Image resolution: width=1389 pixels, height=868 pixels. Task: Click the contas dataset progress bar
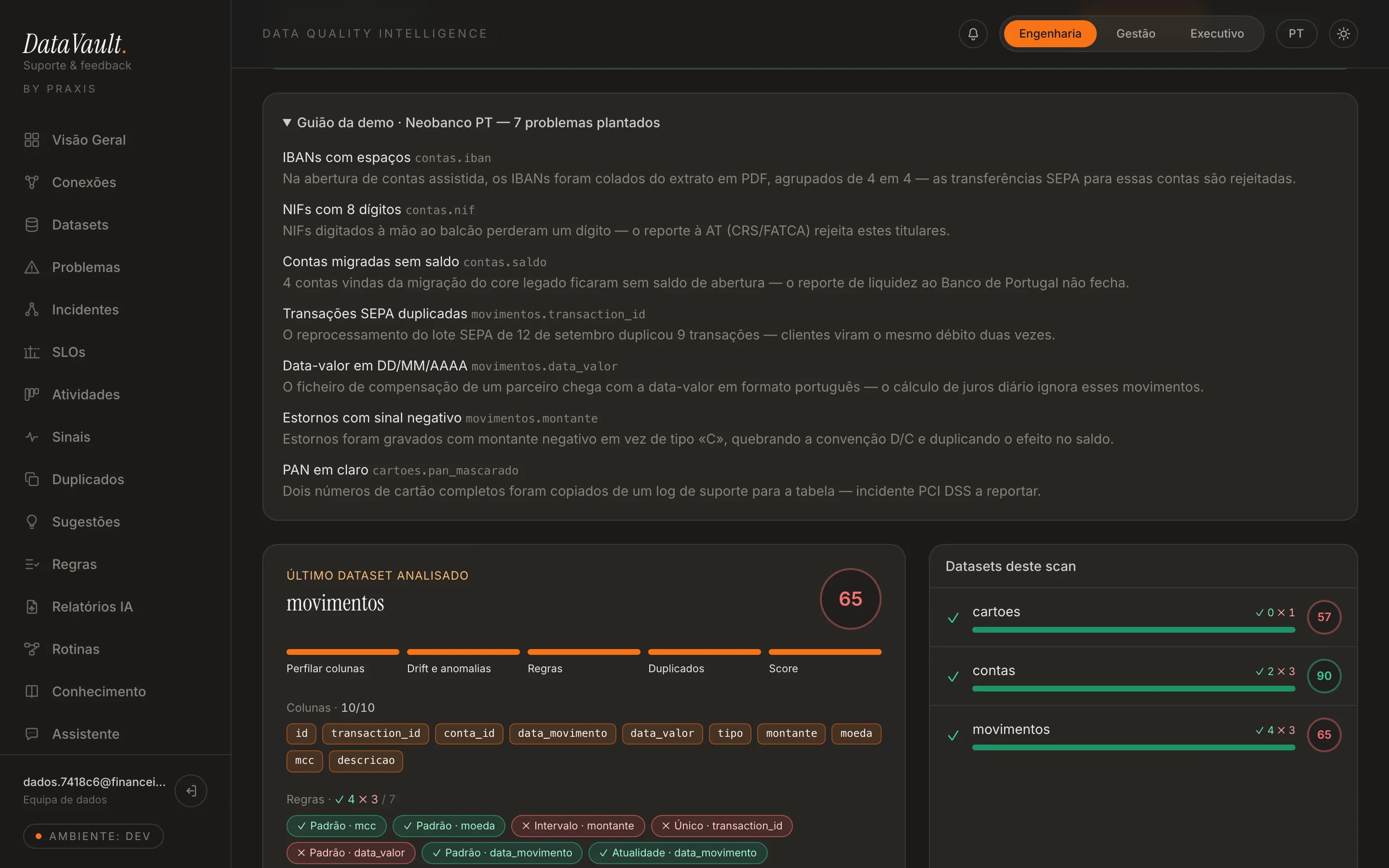tap(1133, 689)
